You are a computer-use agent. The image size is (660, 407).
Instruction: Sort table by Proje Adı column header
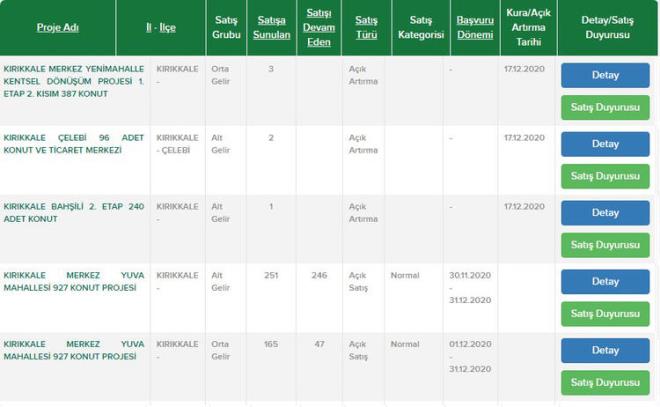coord(57,27)
